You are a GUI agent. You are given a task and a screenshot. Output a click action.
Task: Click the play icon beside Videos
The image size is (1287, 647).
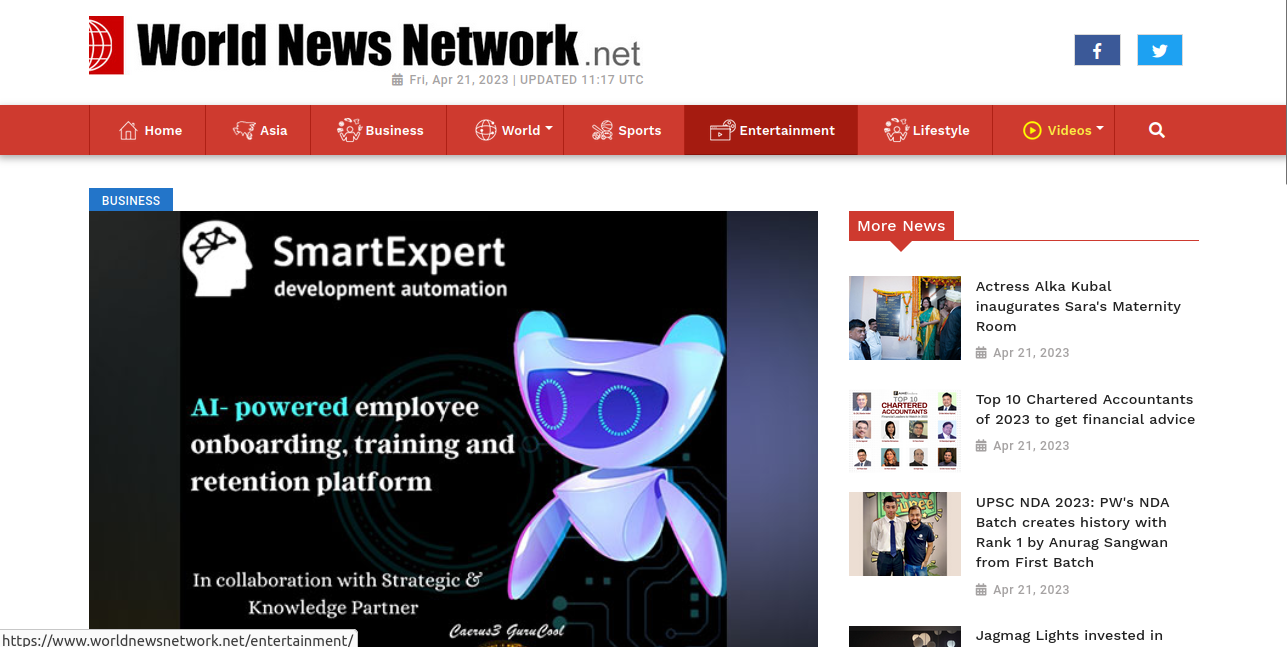[x=1032, y=130]
